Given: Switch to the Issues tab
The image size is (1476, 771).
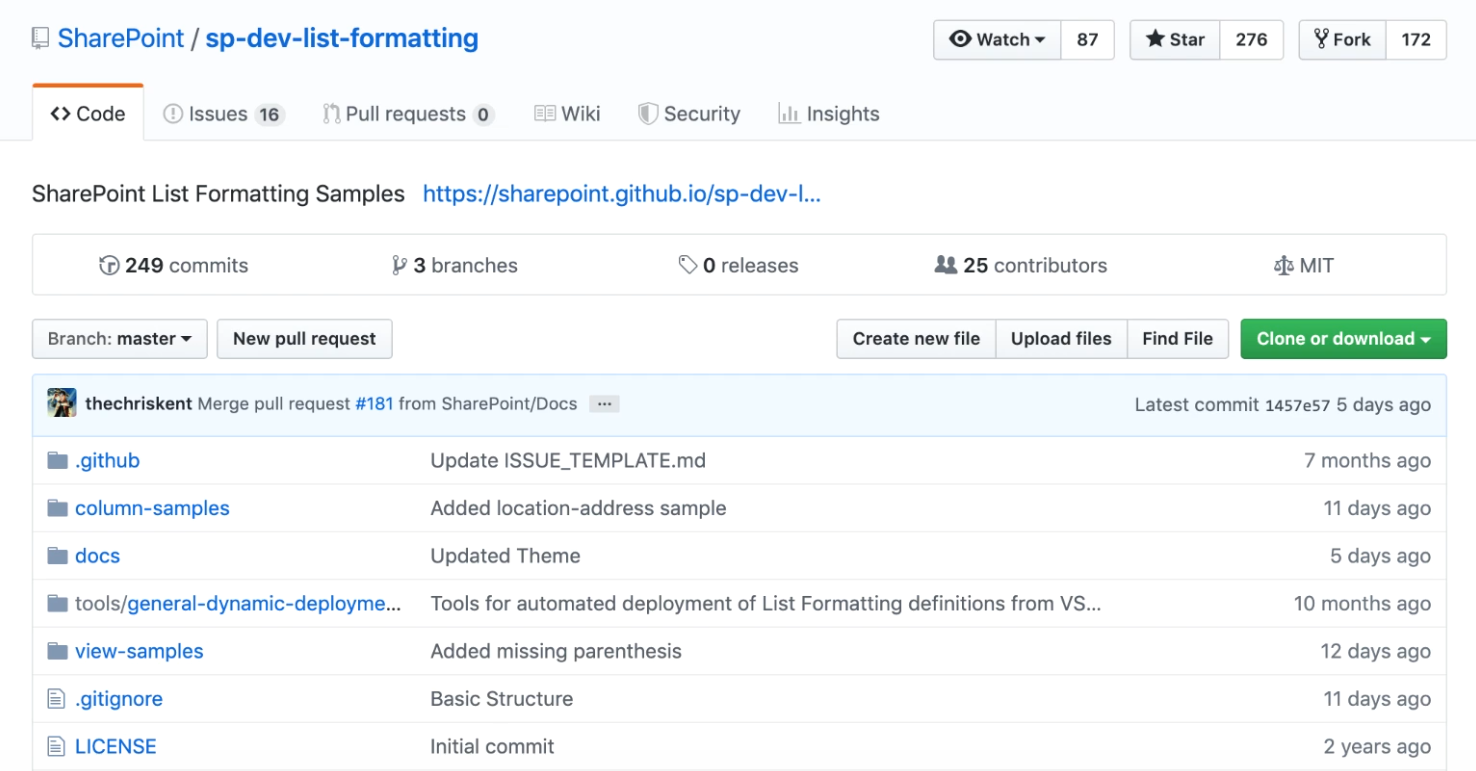Looking at the screenshot, I should click(224, 114).
